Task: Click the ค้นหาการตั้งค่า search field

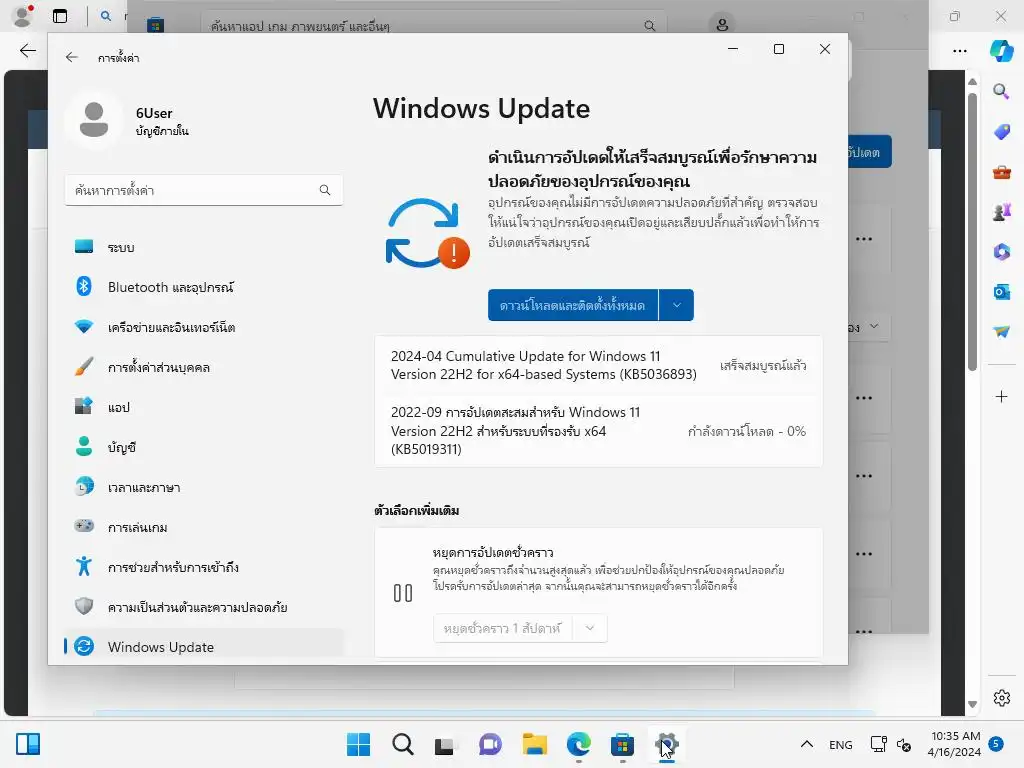Action: click(x=204, y=190)
